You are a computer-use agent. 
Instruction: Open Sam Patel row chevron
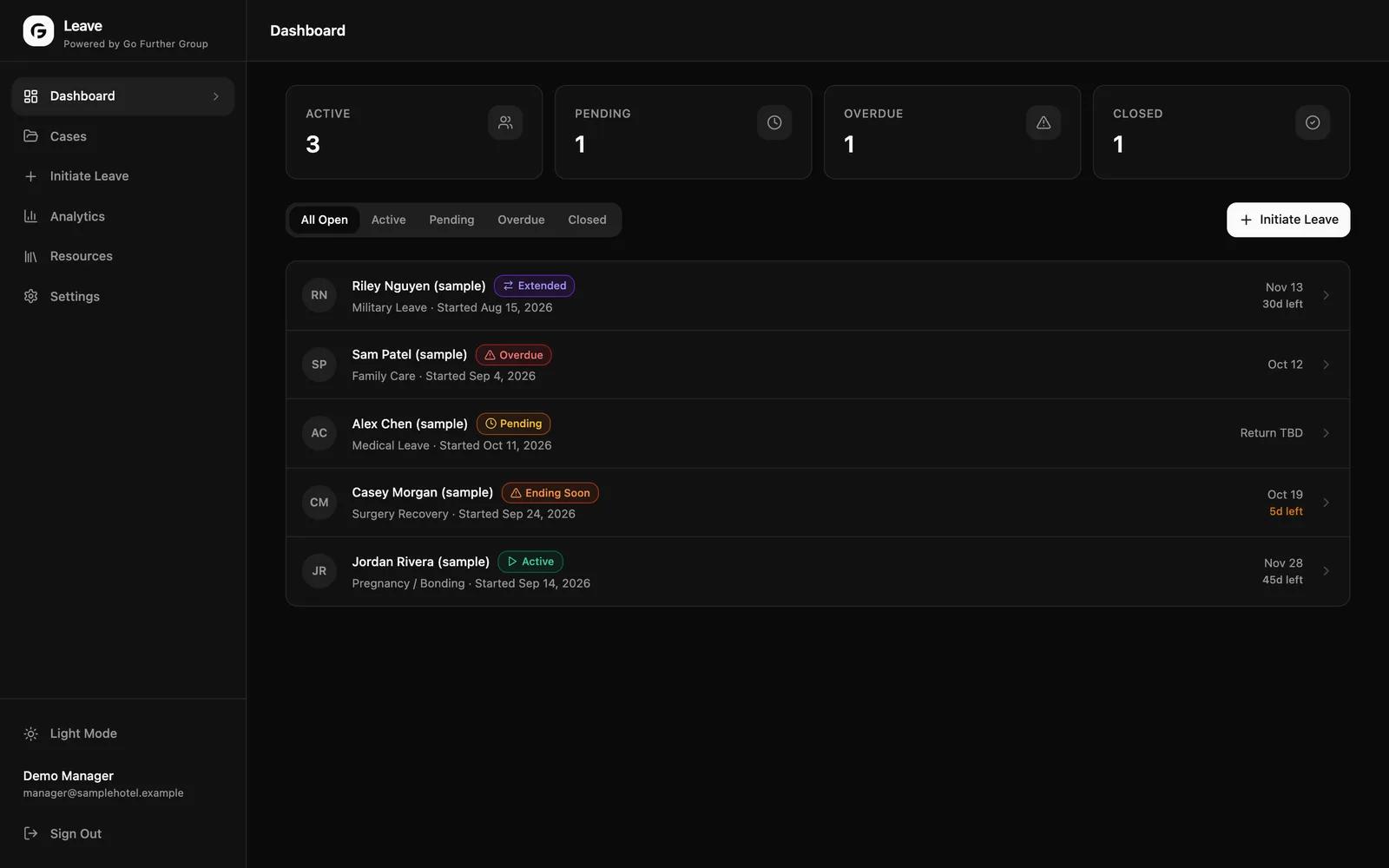point(1326,365)
